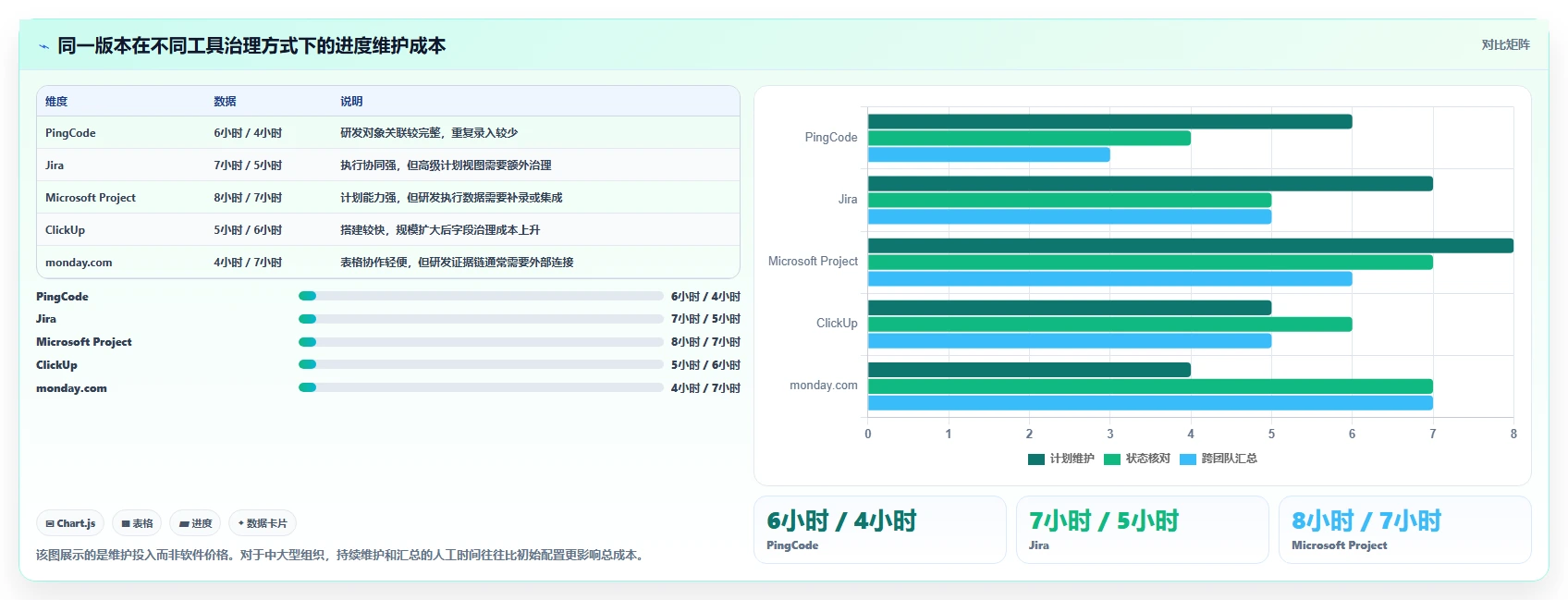Click the 数据 column header

pos(225,102)
